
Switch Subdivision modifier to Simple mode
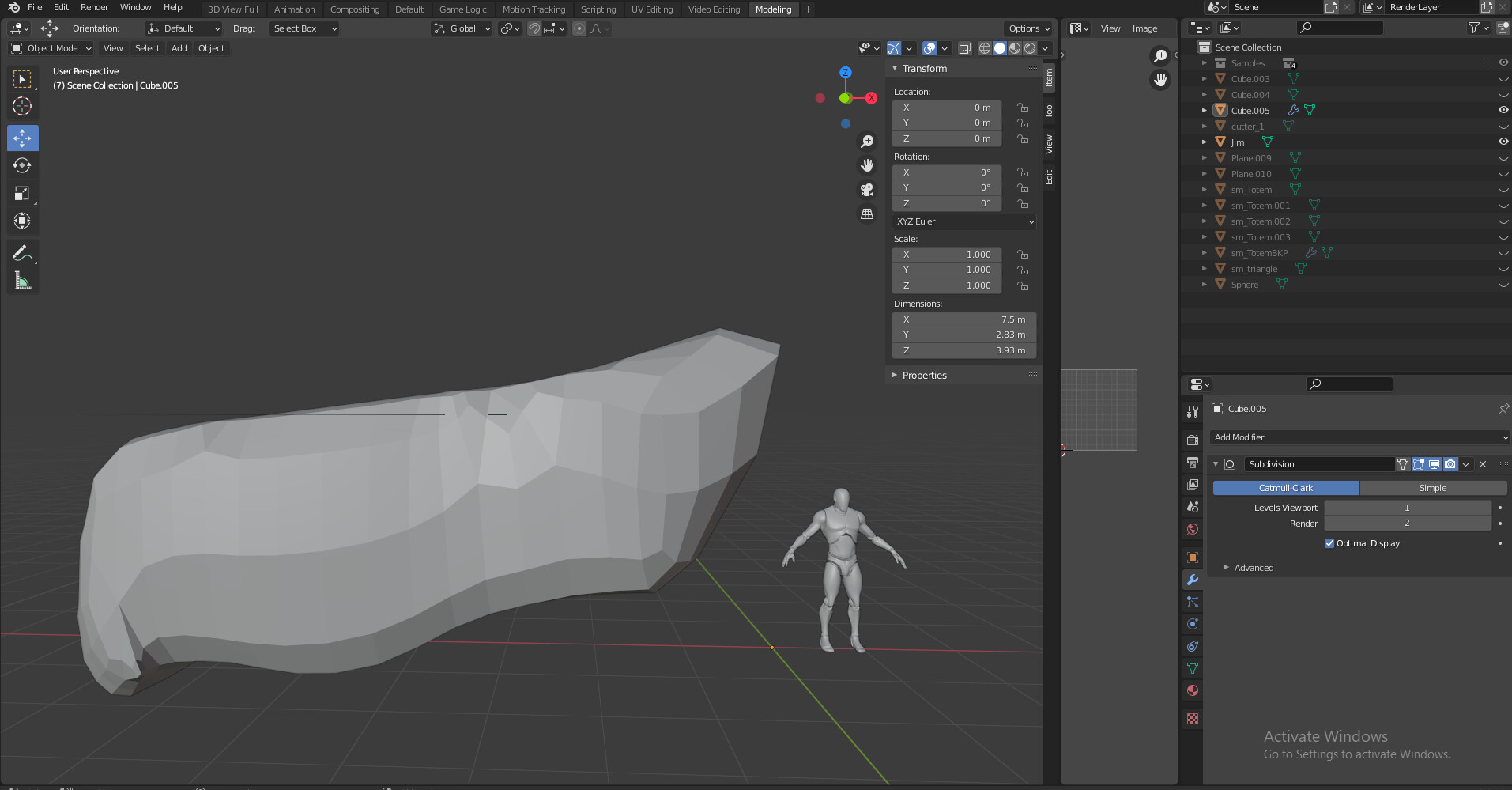click(1433, 488)
